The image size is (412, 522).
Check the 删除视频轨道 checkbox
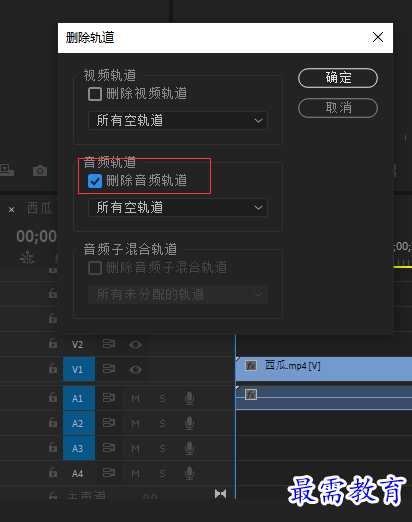95,94
